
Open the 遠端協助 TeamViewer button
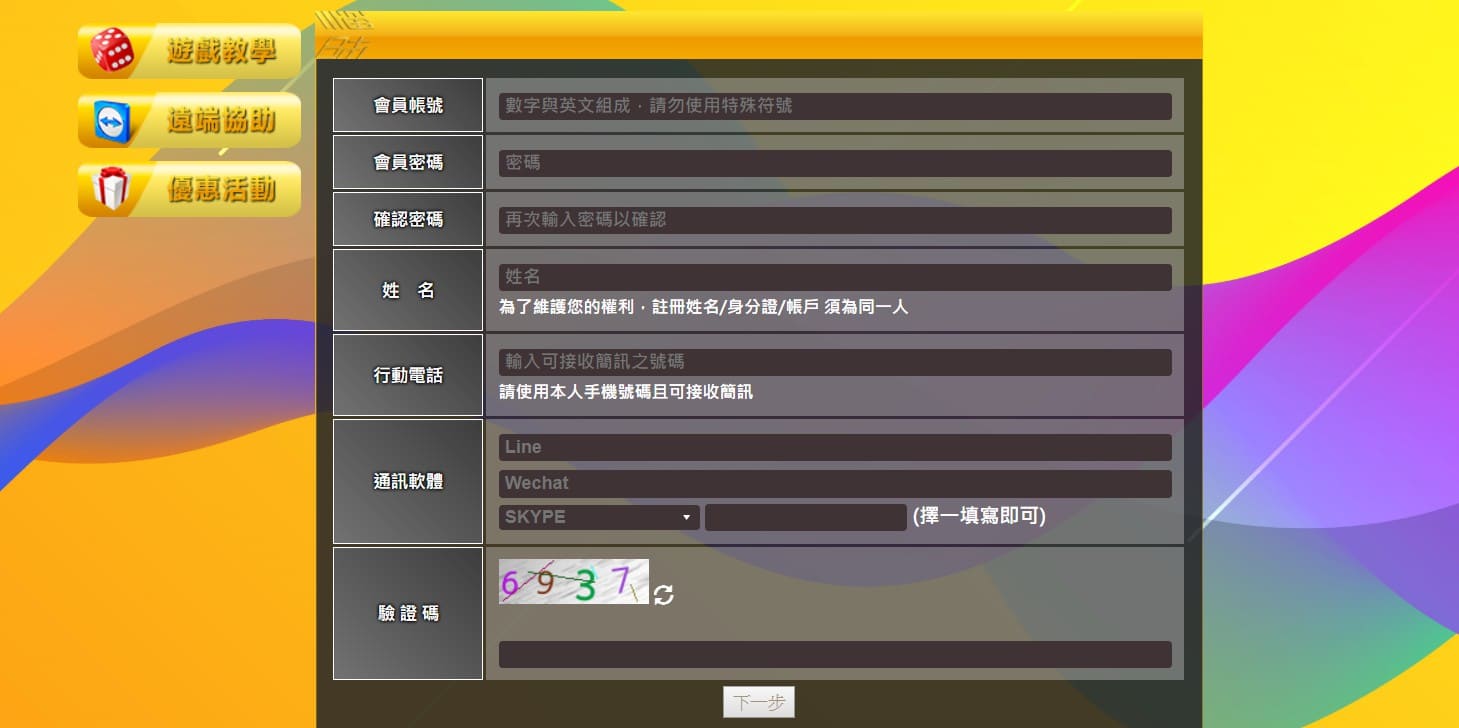point(189,120)
